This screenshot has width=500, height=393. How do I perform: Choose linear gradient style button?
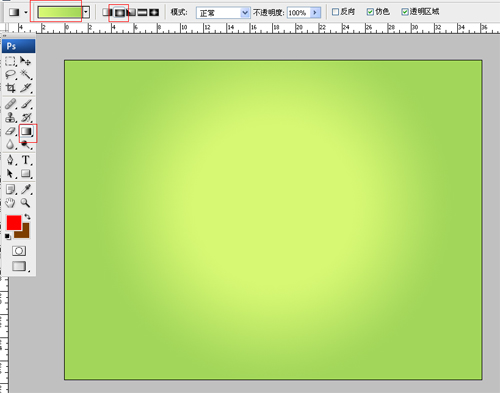107,13
